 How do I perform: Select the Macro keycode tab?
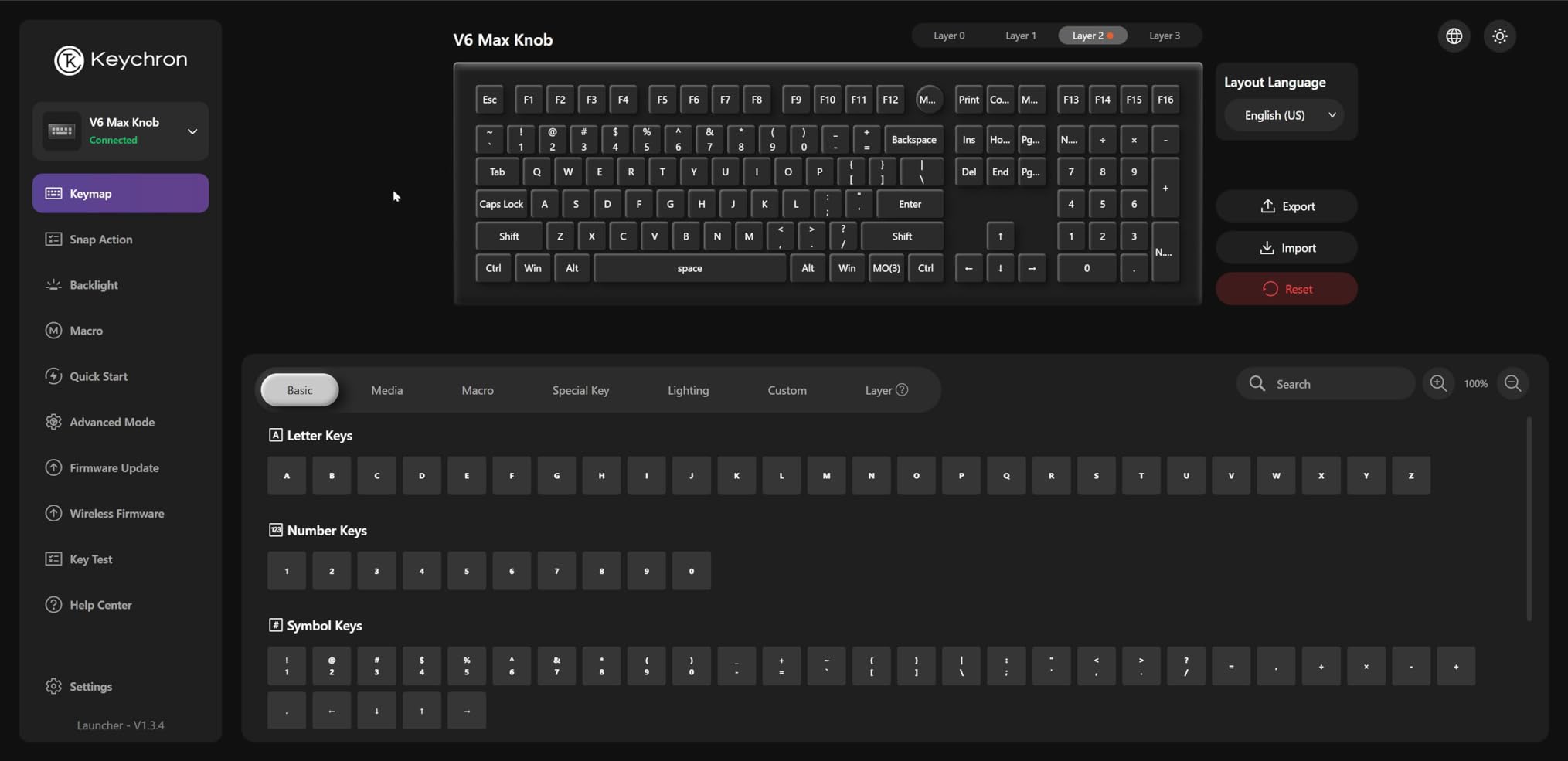click(x=478, y=390)
